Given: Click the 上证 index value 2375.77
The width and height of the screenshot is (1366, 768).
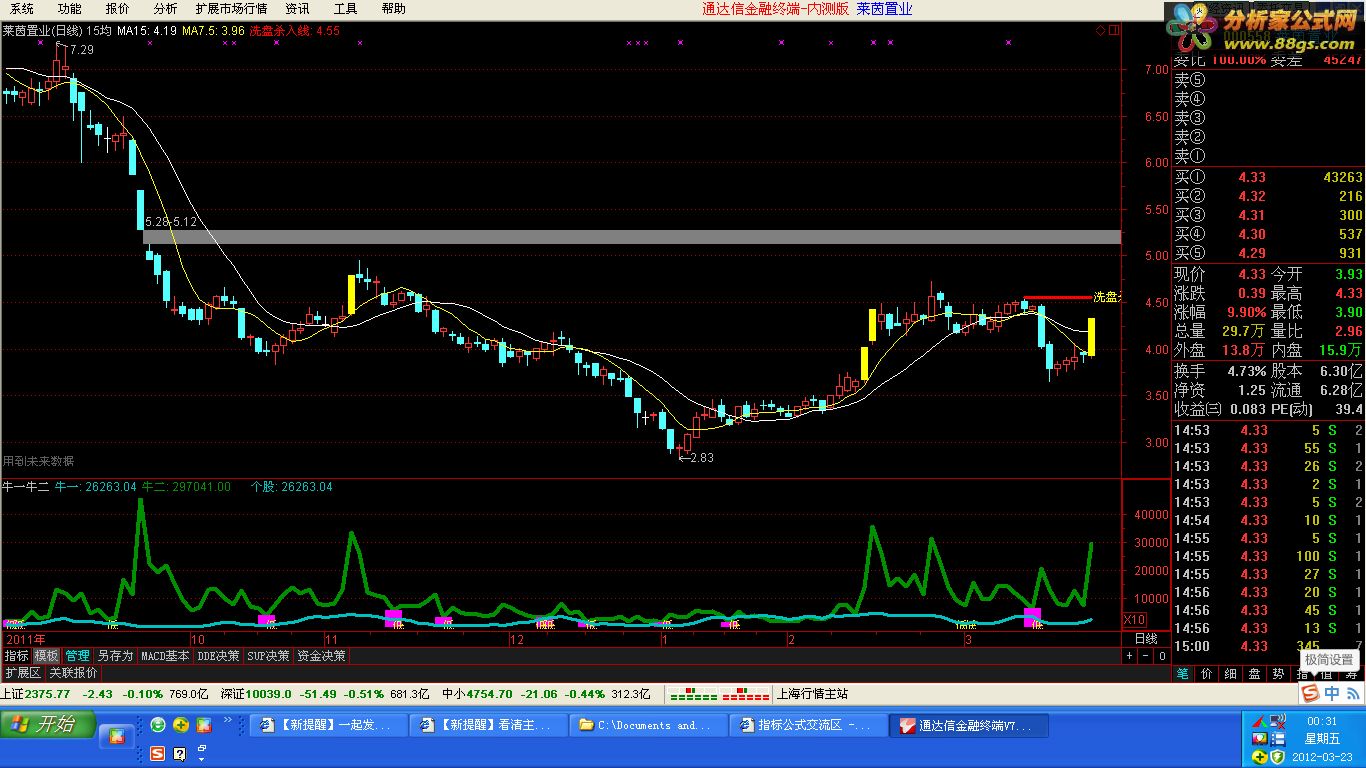Looking at the screenshot, I should point(48,694).
